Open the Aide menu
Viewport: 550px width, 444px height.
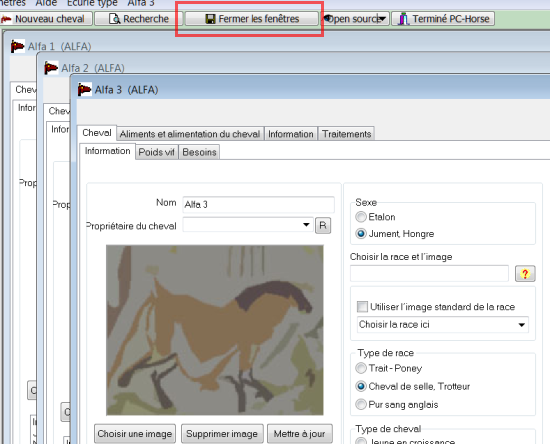46,3
